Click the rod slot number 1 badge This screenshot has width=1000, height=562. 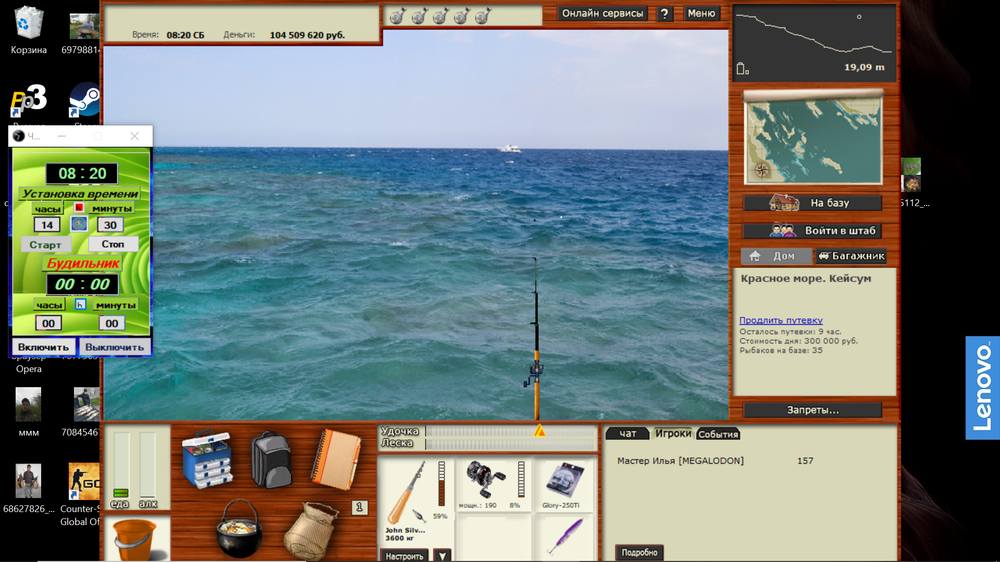point(359,507)
